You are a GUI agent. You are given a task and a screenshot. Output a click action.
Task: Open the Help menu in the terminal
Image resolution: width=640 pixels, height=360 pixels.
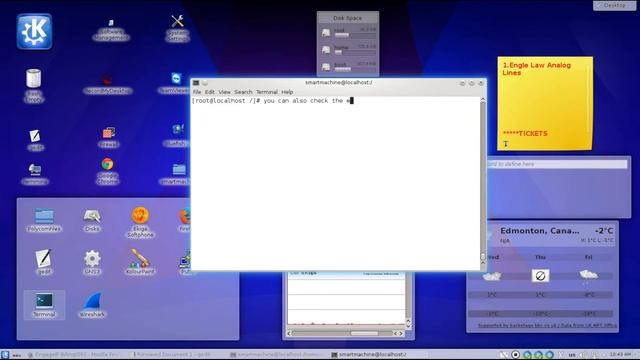pyautogui.click(x=287, y=92)
